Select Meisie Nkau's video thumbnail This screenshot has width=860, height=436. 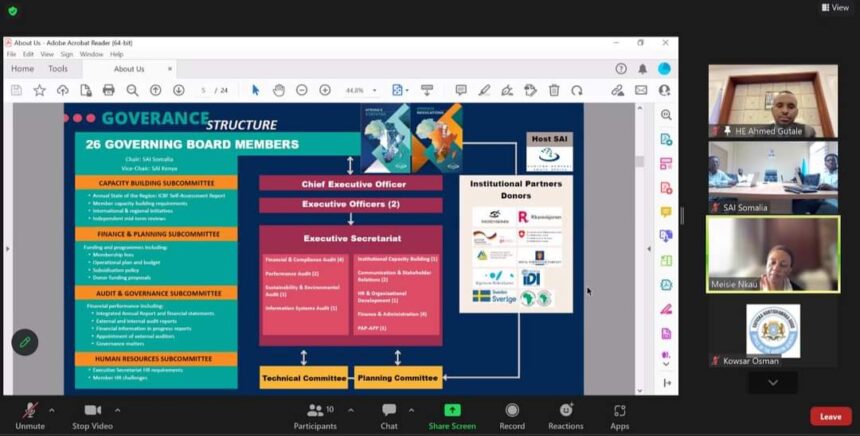[772, 254]
